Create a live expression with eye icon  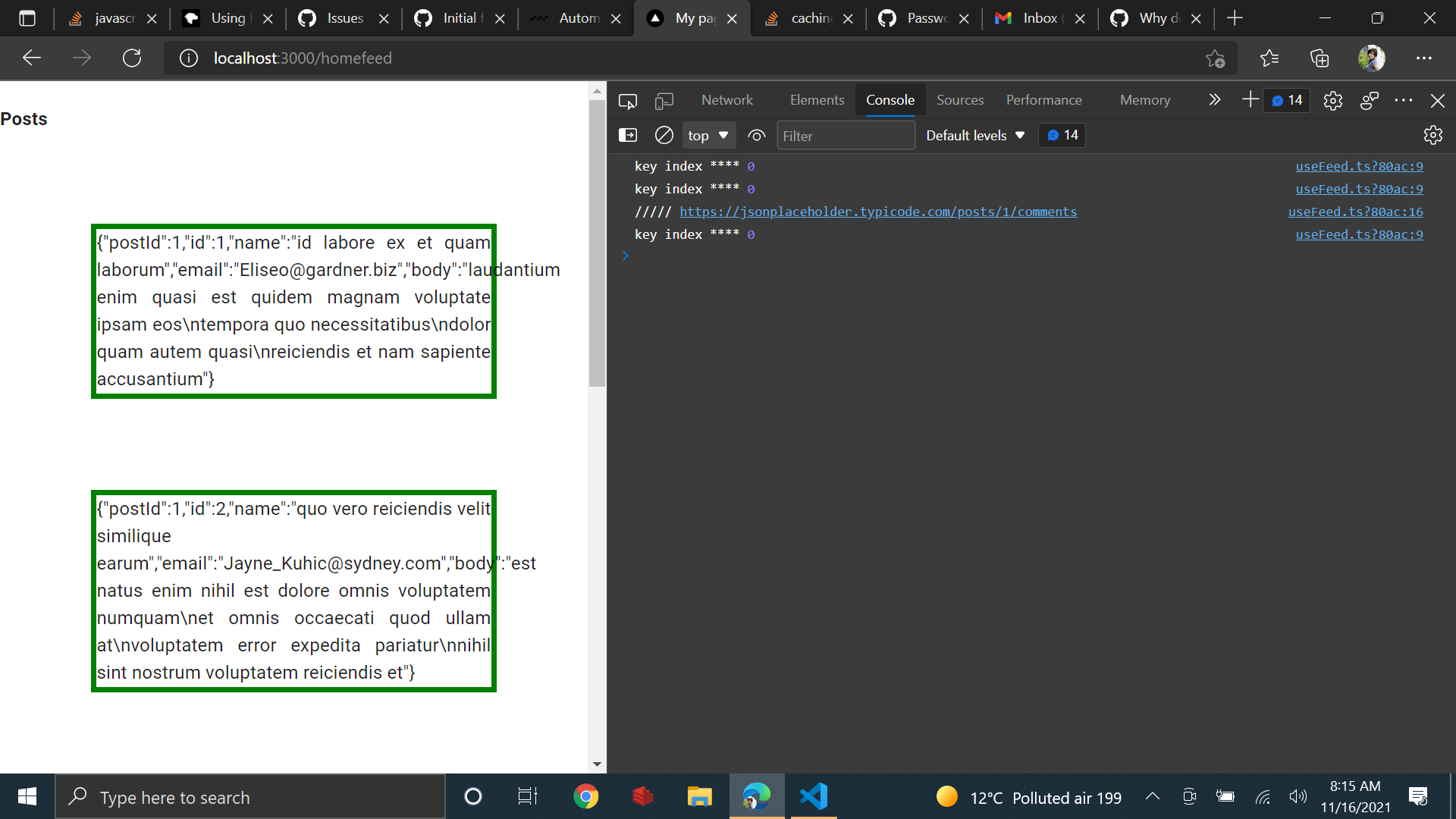pyautogui.click(x=756, y=136)
